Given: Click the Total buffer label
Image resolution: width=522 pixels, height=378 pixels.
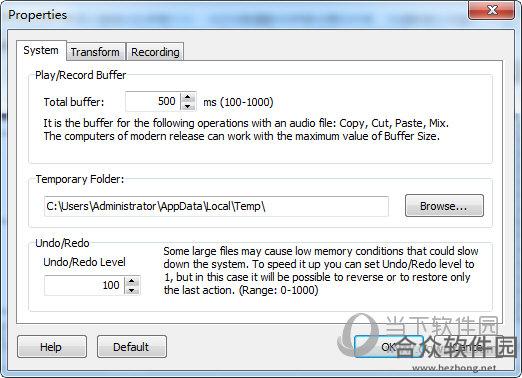Looking at the screenshot, I should pos(74,102).
